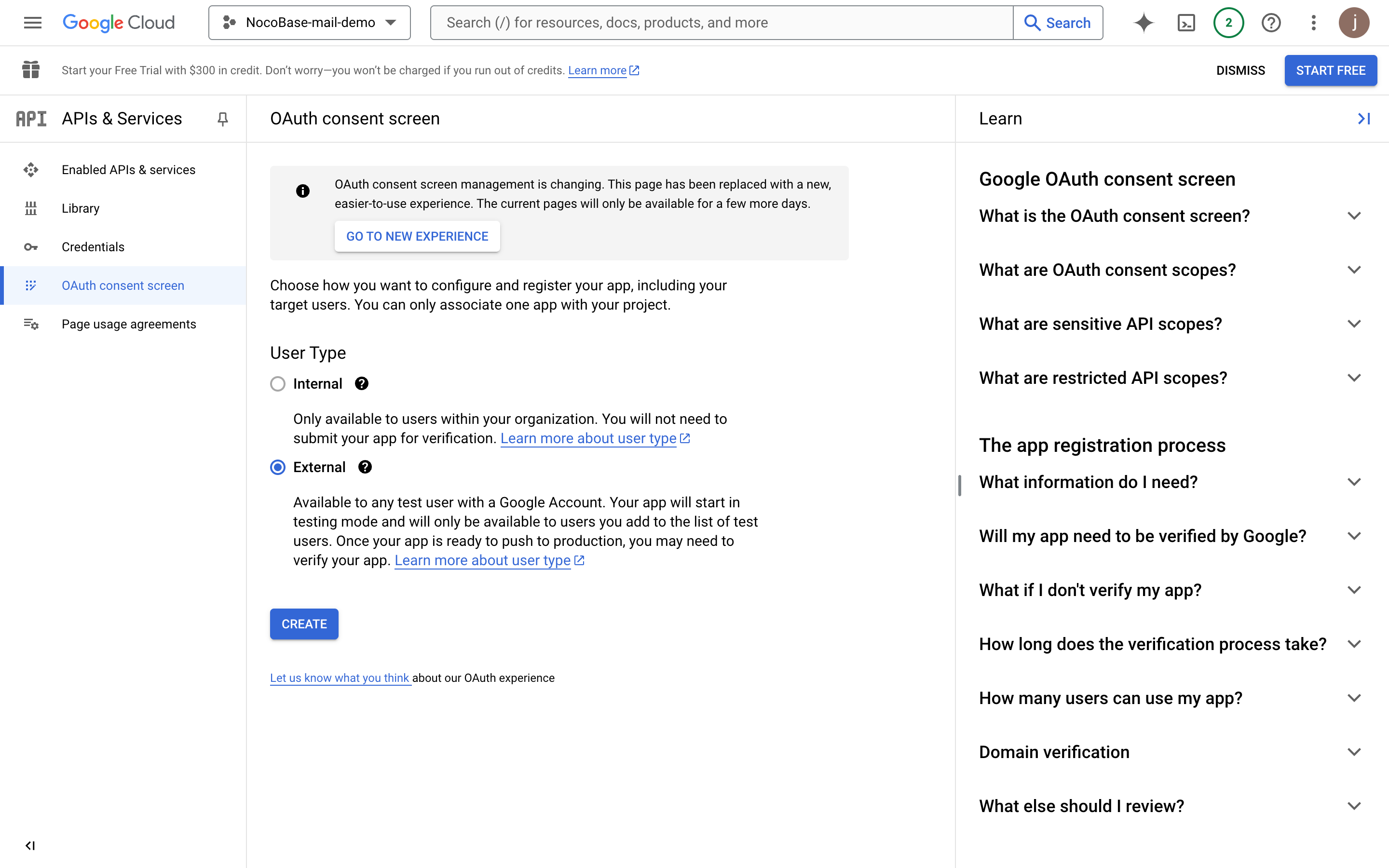Collapse the left sidebar navigation
The width and height of the screenshot is (1389, 868).
coord(30,846)
